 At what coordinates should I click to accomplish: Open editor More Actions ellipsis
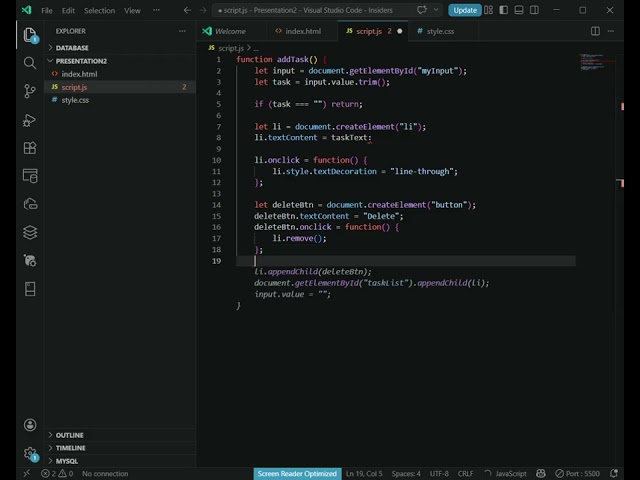pyautogui.click(x=611, y=31)
